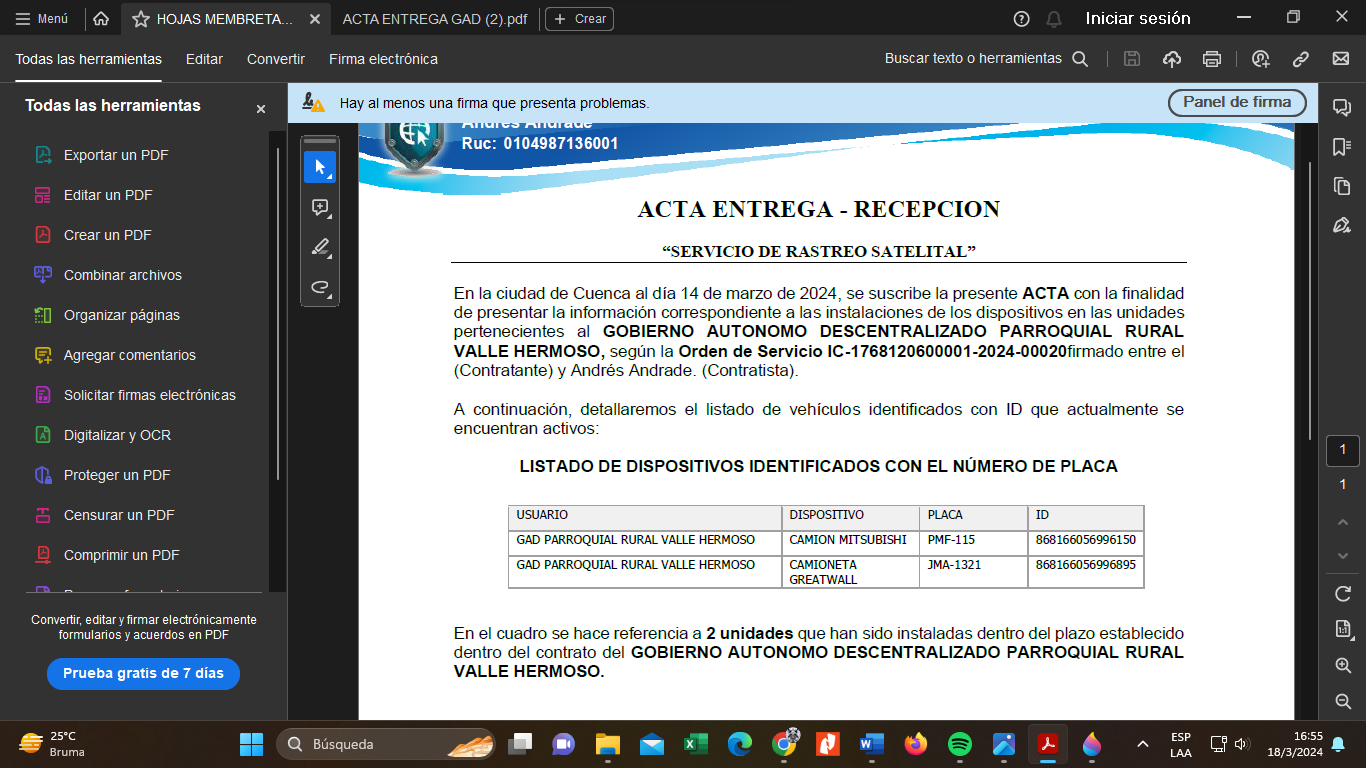Select the add comment tool
The image size is (1366, 768).
pyautogui.click(x=320, y=208)
